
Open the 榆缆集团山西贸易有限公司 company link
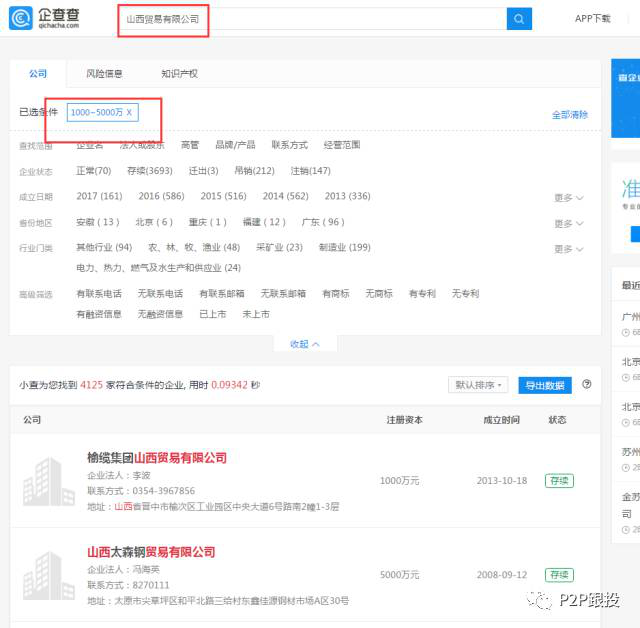157,458
